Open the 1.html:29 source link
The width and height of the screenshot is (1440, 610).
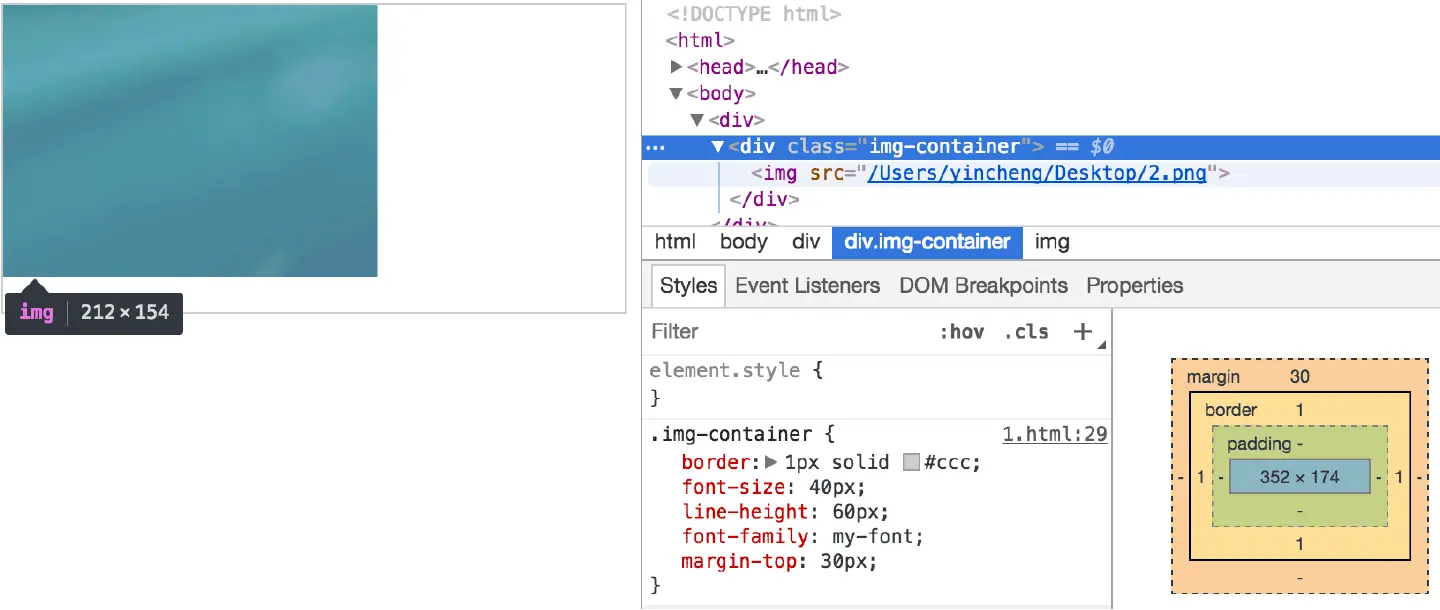click(x=1055, y=435)
